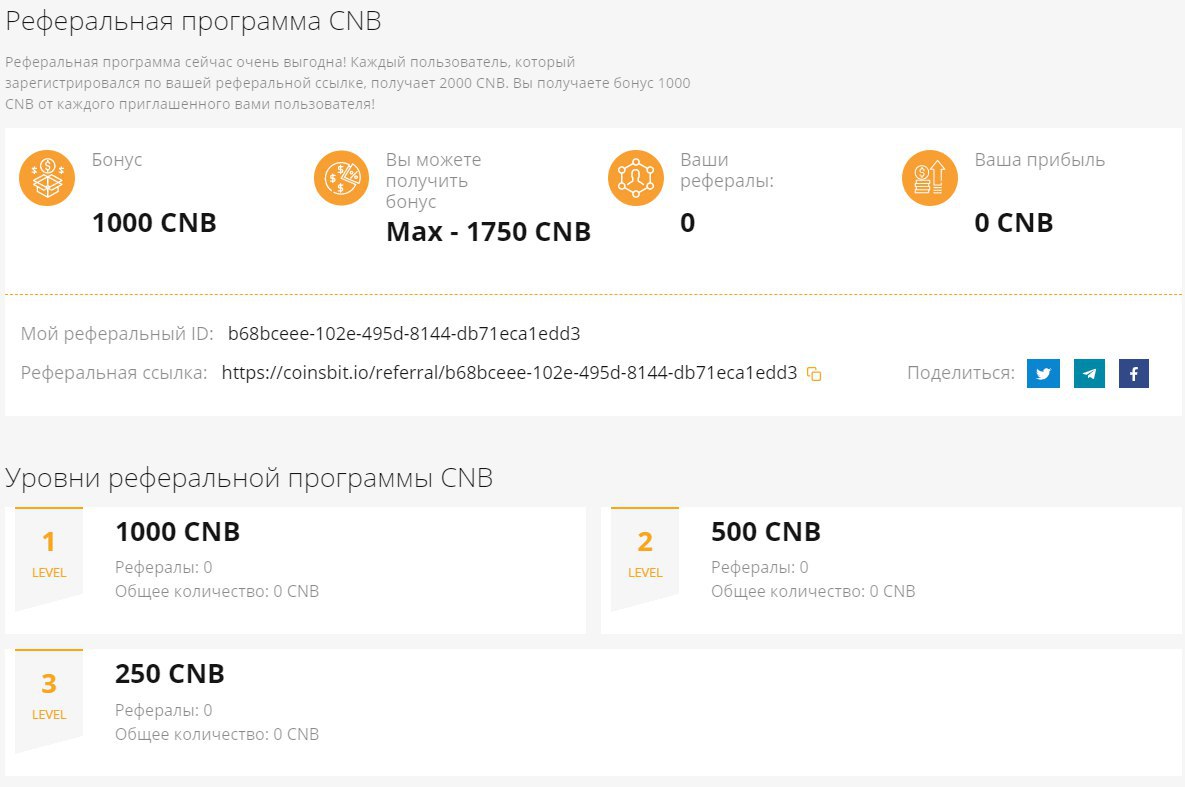Viewport: 1185px width, 787px height.
Task: Copy the referral link with copy icon
Action: tap(814, 374)
